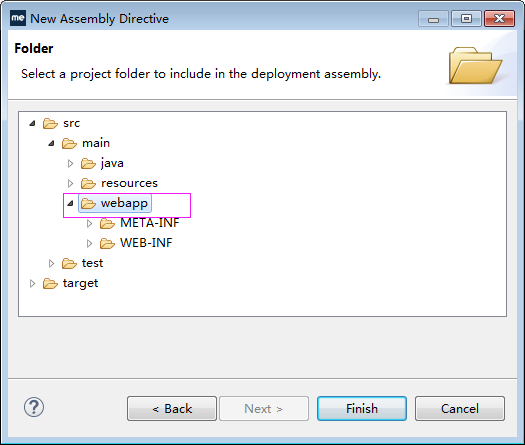This screenshot has height=445, width=525.
Task: Select the webapp folder label
Action: coord(124,203)
